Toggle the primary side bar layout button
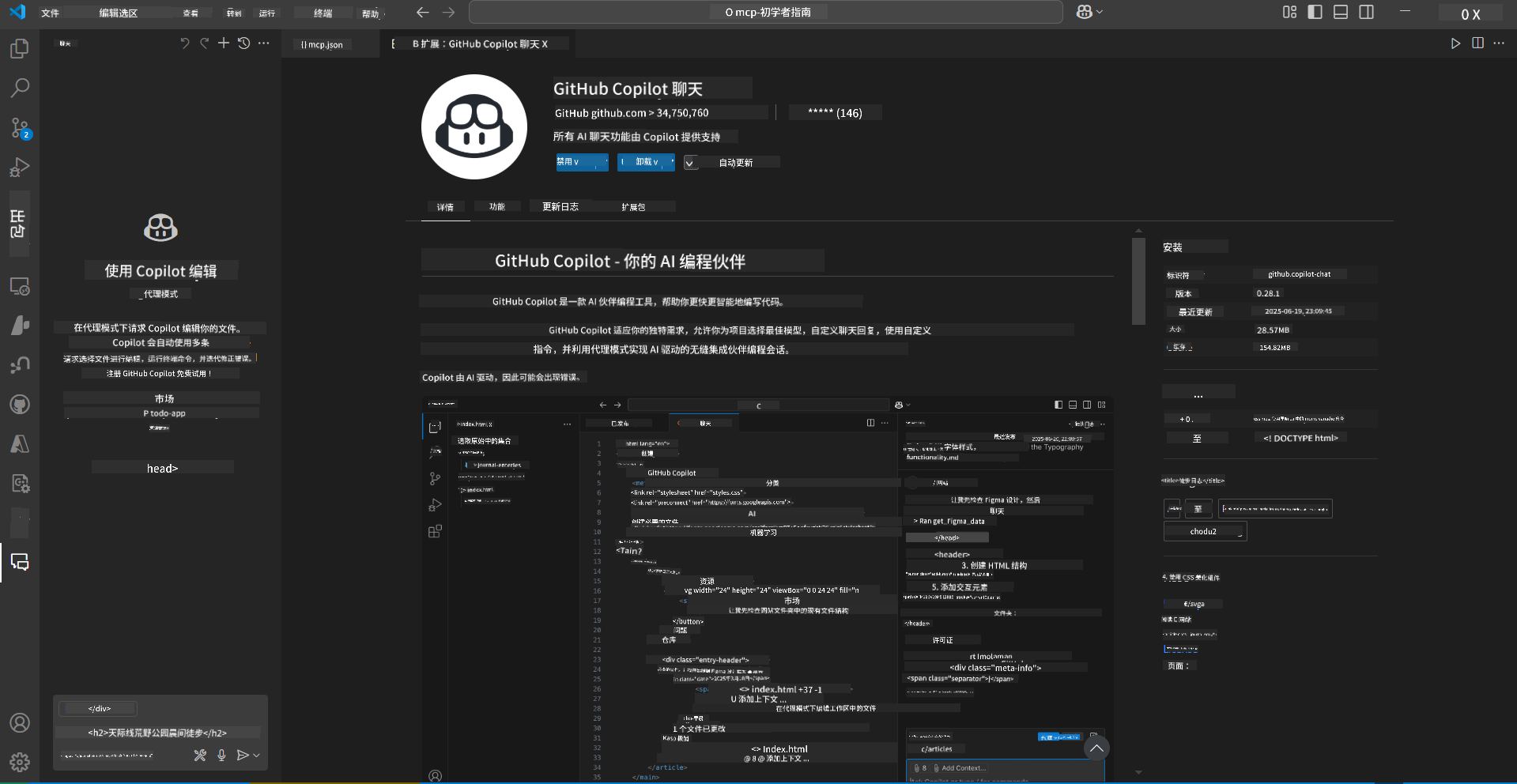The width and height of the screenshot is (1517, 784). click(x=1315, y=12)
